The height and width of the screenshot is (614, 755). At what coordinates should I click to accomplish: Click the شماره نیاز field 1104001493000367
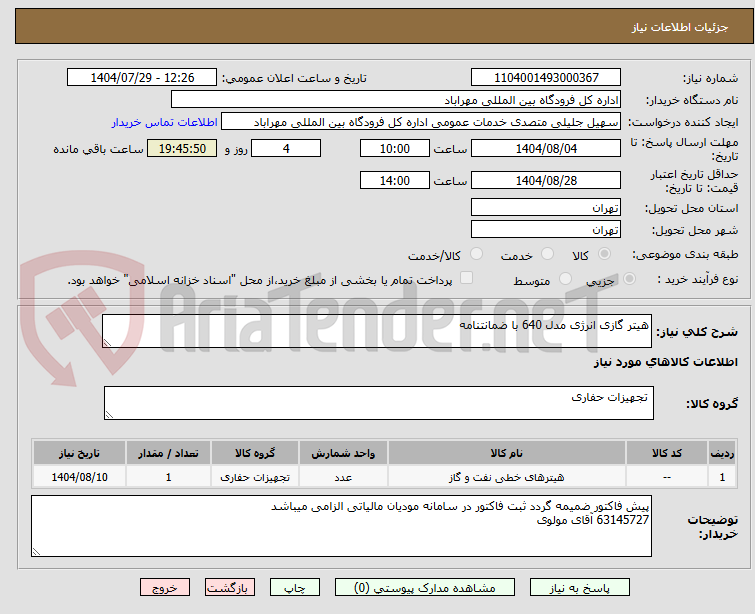pos(546,78)
